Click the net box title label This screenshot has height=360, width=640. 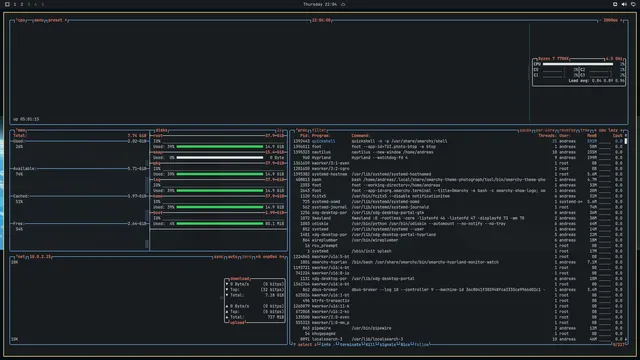20,257
